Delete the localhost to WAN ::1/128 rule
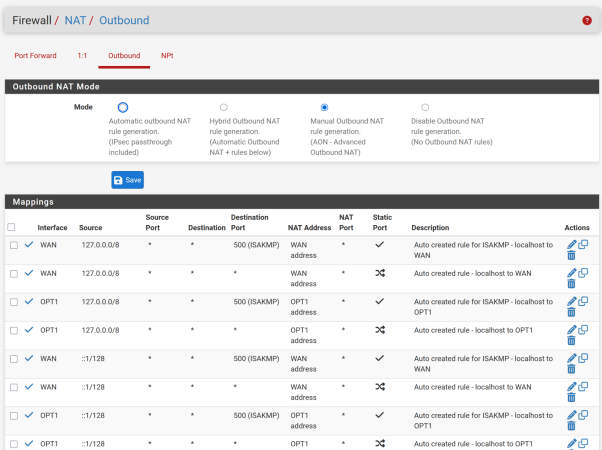This screenshot has height=450, width=602. [571, 397]
